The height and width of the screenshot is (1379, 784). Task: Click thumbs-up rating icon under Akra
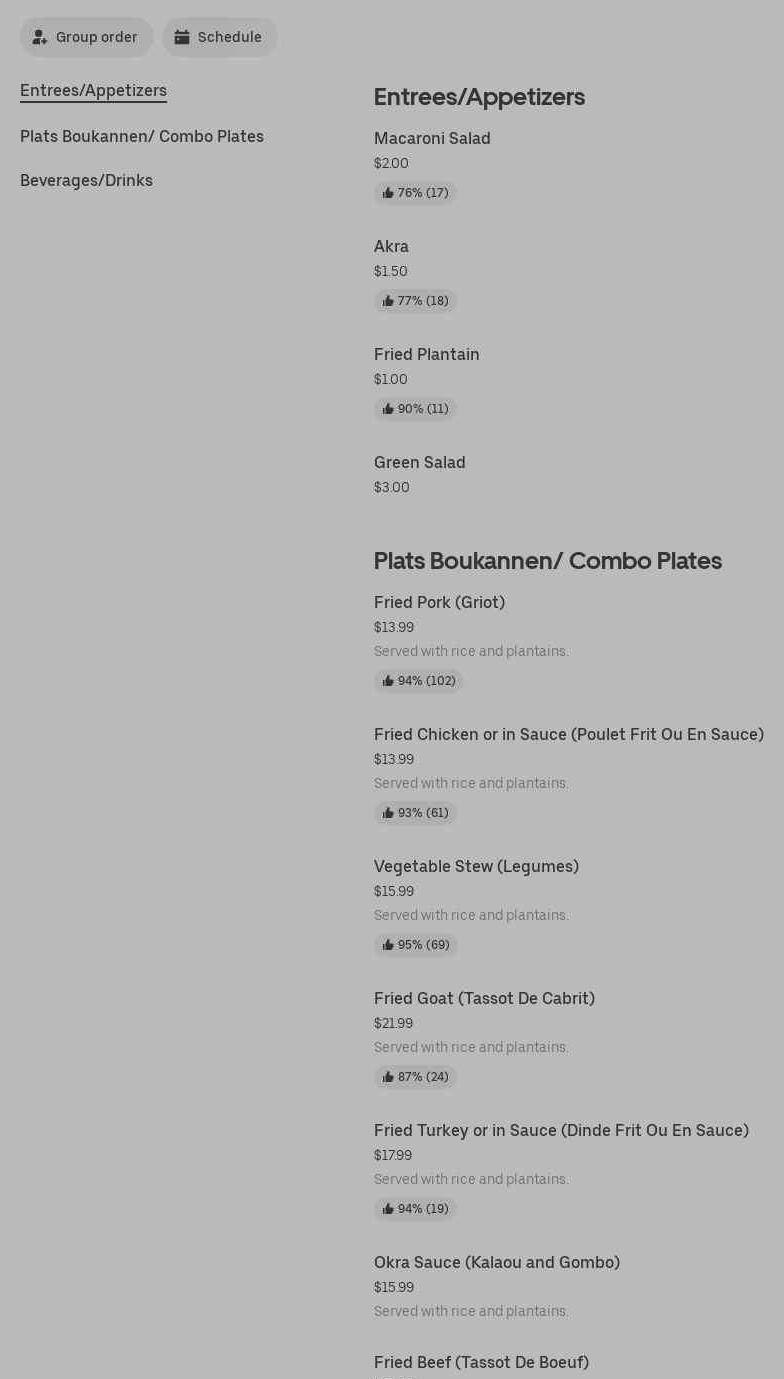pyautogui.click(x=388, y=301)
